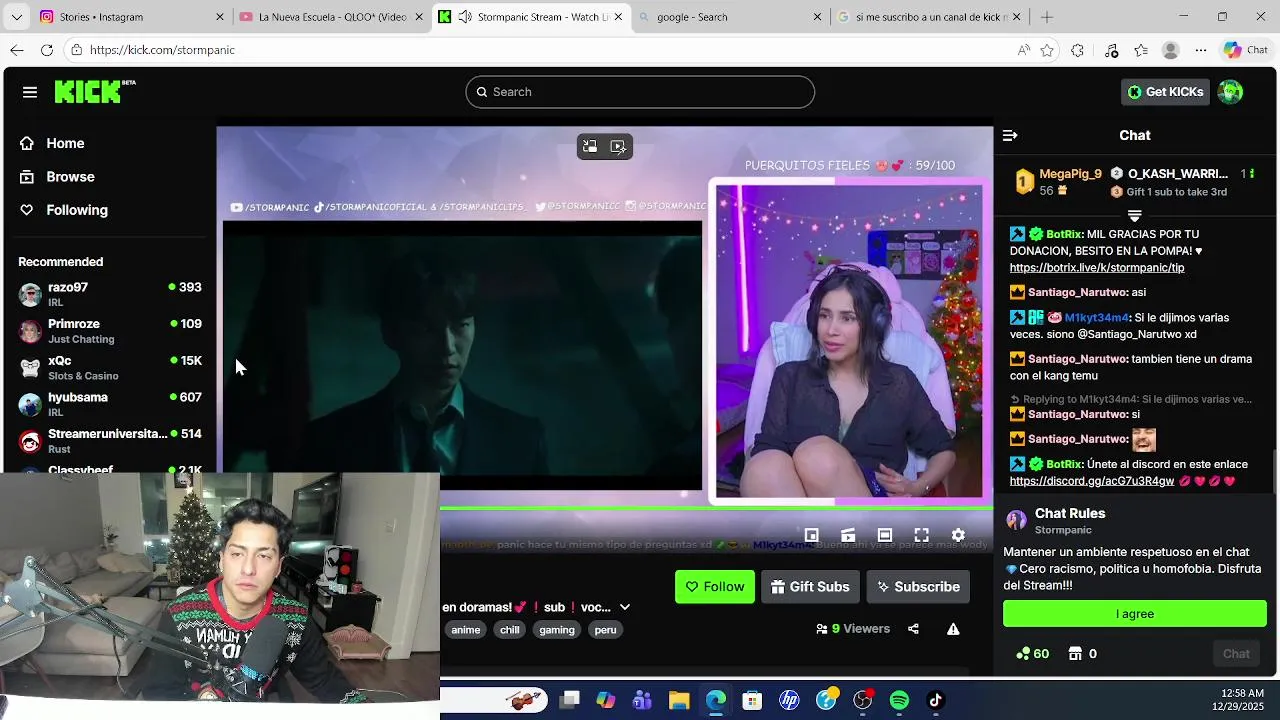Viewport: 1280px width, 720px height.
Task: Open Microsoft Teams from the taskbar
Action: point(642,700)
